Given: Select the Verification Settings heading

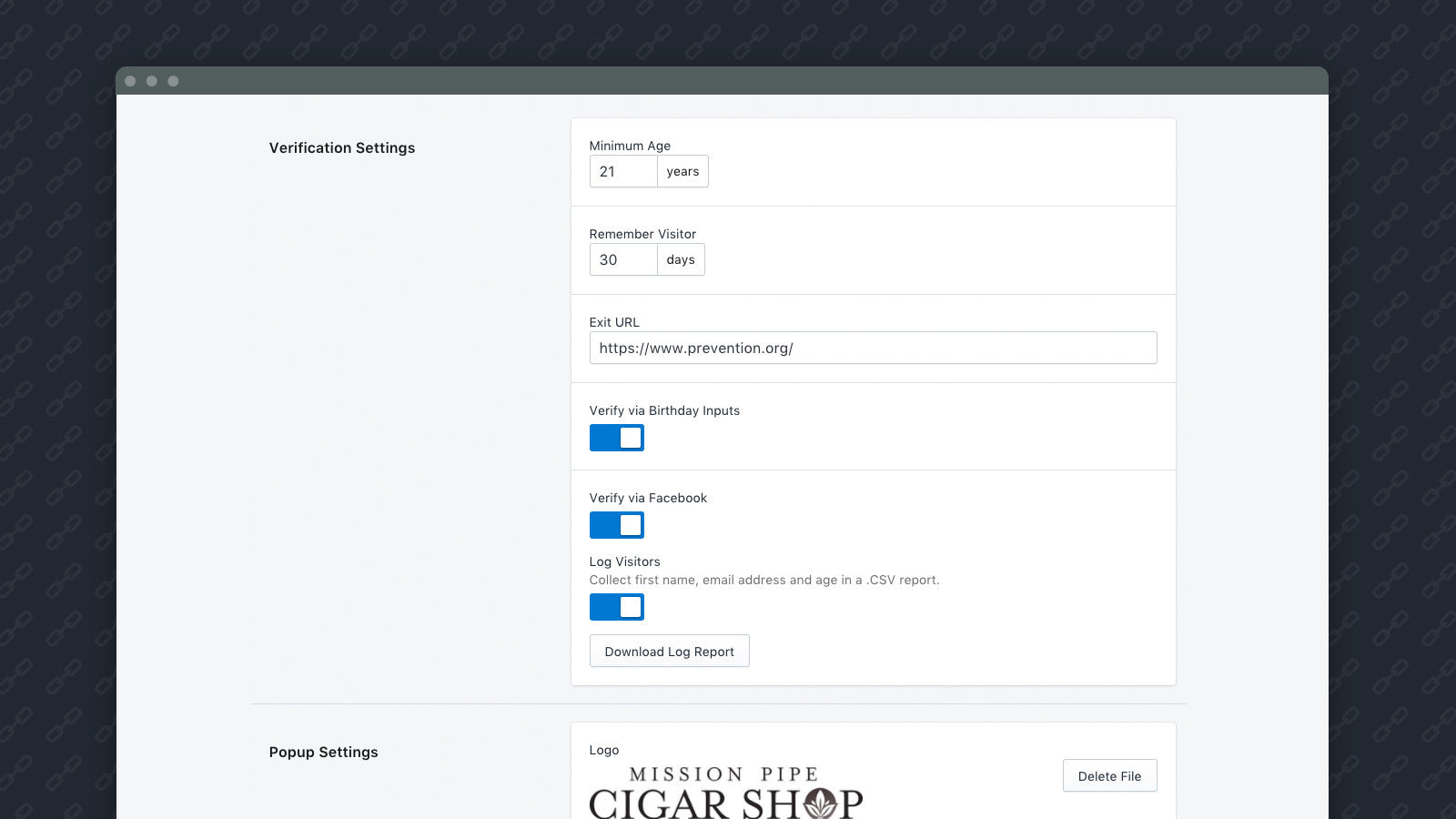Looking at the screenshot, I should point(342,147).
